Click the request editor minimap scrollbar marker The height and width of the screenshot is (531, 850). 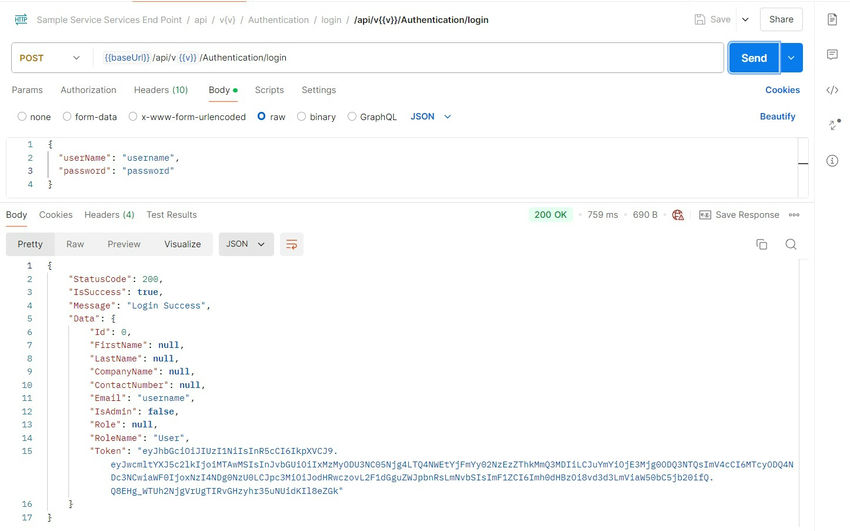(x=803, y=163)
